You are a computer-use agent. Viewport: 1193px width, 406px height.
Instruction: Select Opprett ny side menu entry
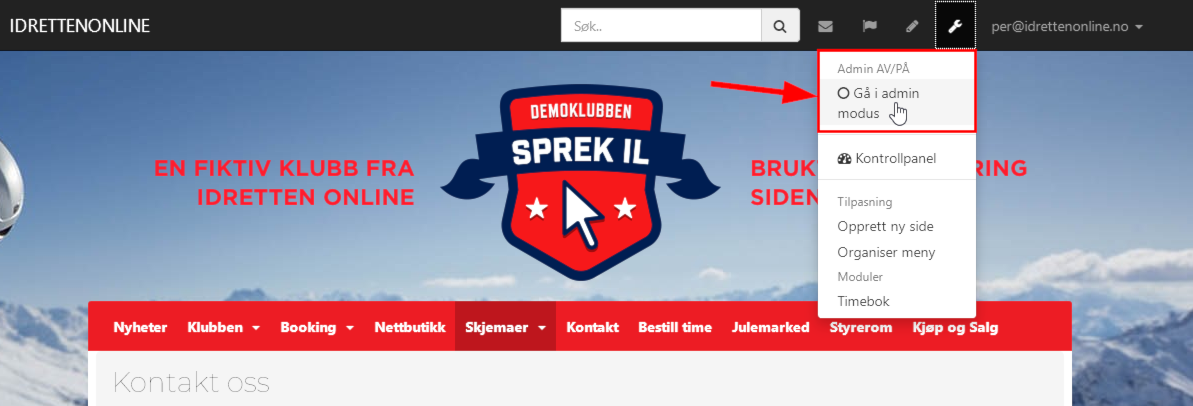click(886, 227)
